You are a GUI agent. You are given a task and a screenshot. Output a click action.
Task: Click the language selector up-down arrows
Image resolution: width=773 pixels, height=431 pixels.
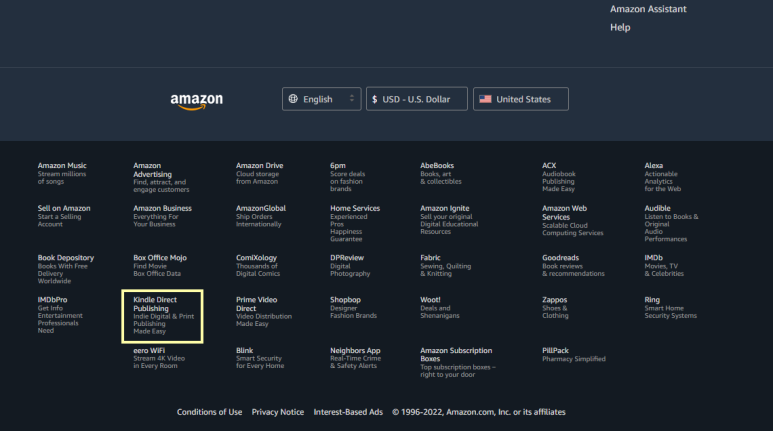(x=351, y=99)
